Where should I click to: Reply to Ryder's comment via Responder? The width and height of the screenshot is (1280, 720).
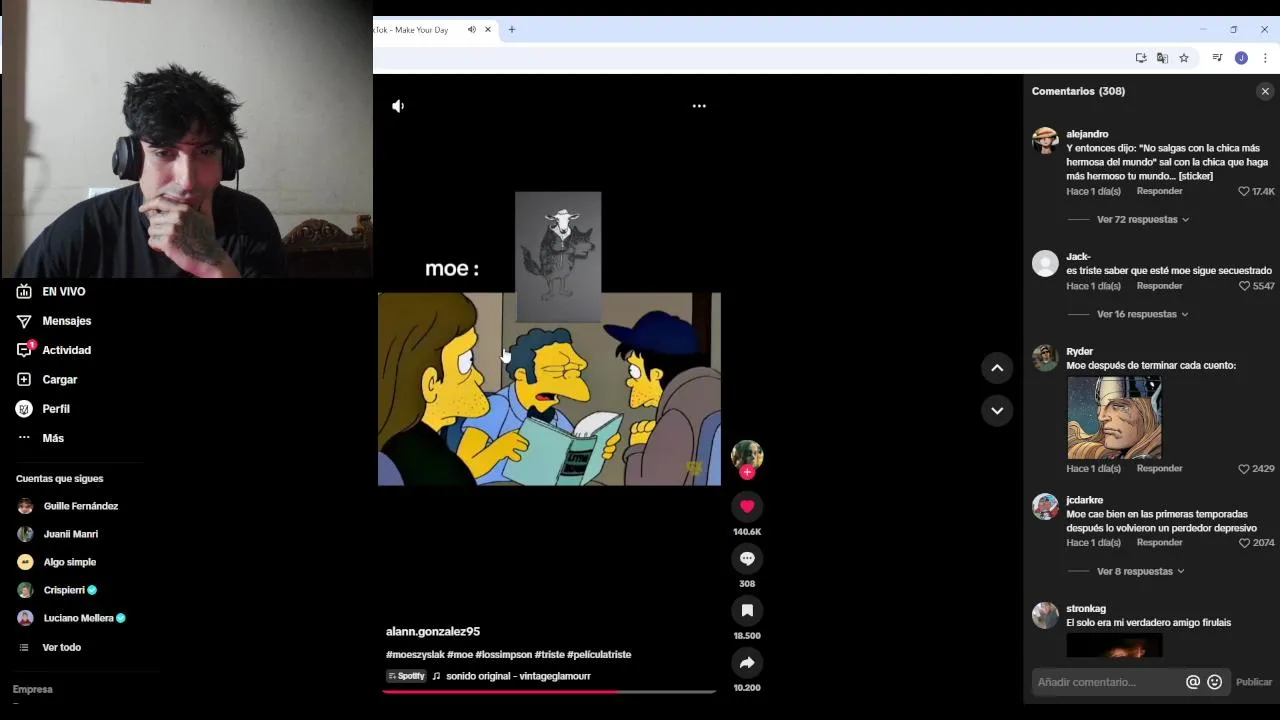pos(1159,469)
